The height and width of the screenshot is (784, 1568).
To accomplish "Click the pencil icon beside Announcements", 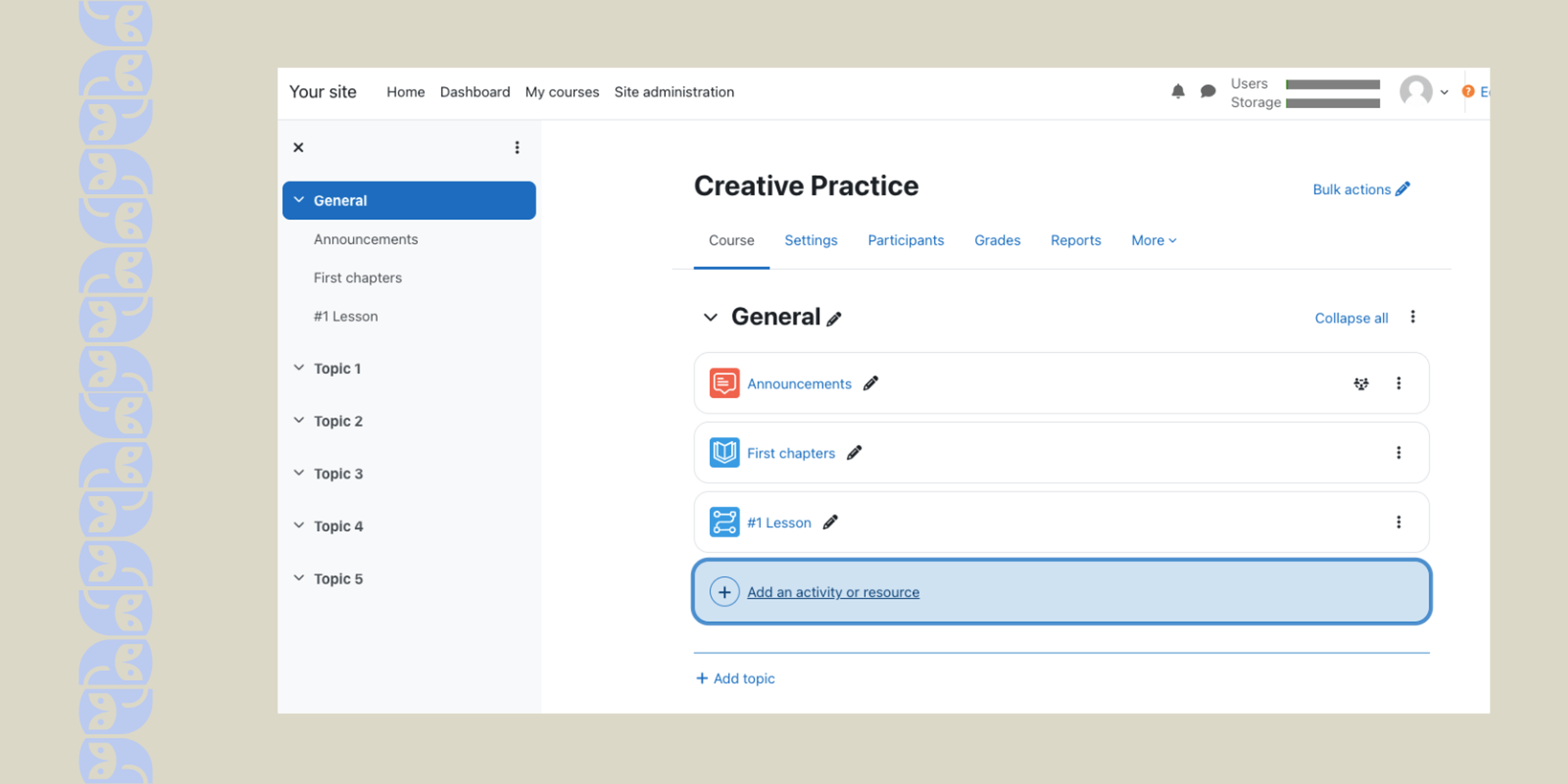I will click(x=871, y=383).
